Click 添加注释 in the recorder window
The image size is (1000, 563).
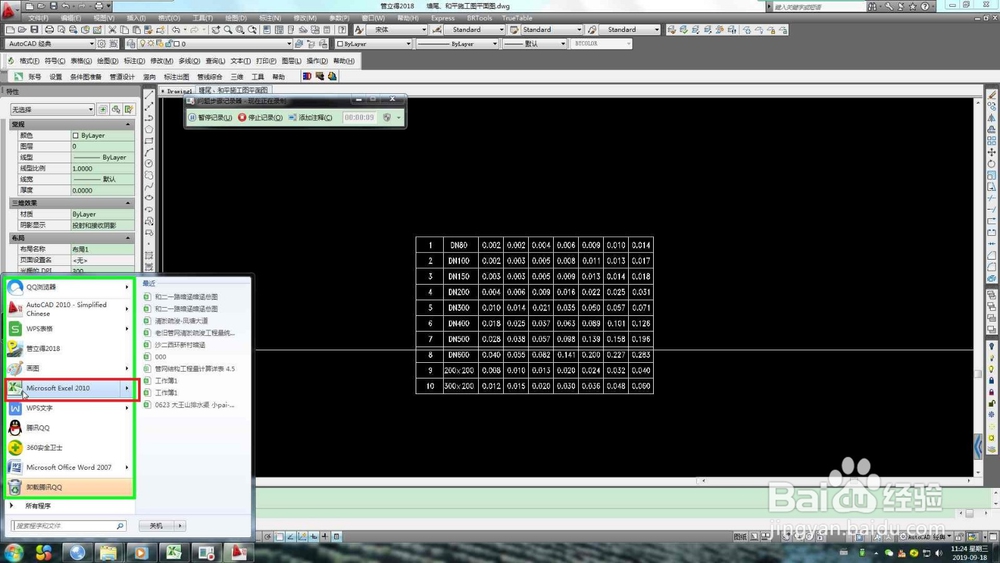tap(311, 117)
